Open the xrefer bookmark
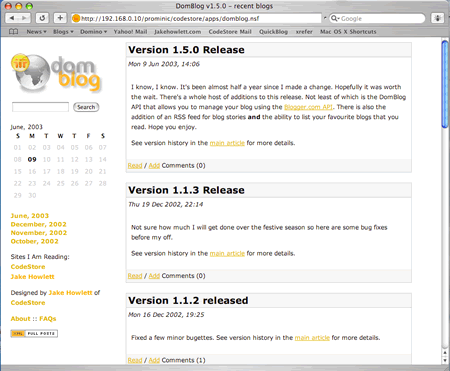 tap(304, 32)
